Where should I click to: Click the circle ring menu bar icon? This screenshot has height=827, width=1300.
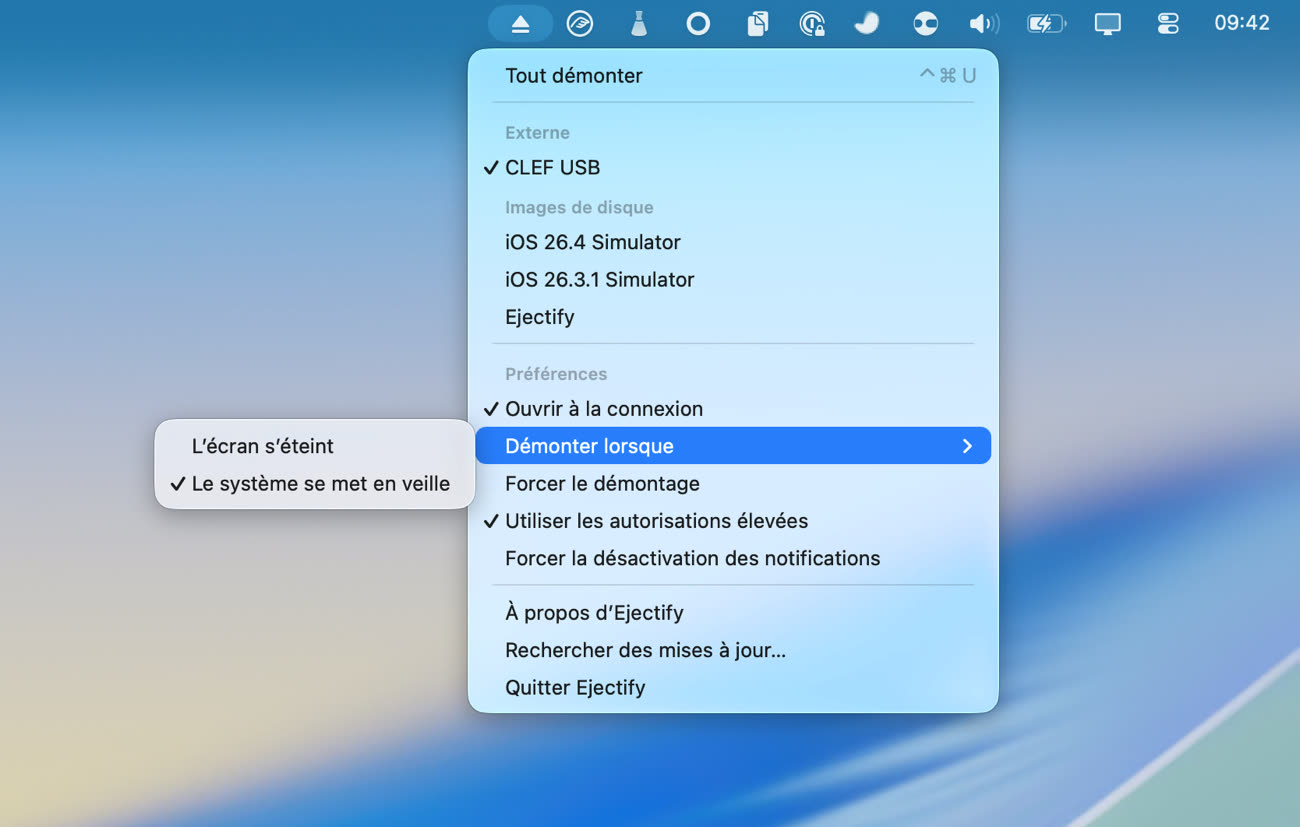tap(698, 23)
